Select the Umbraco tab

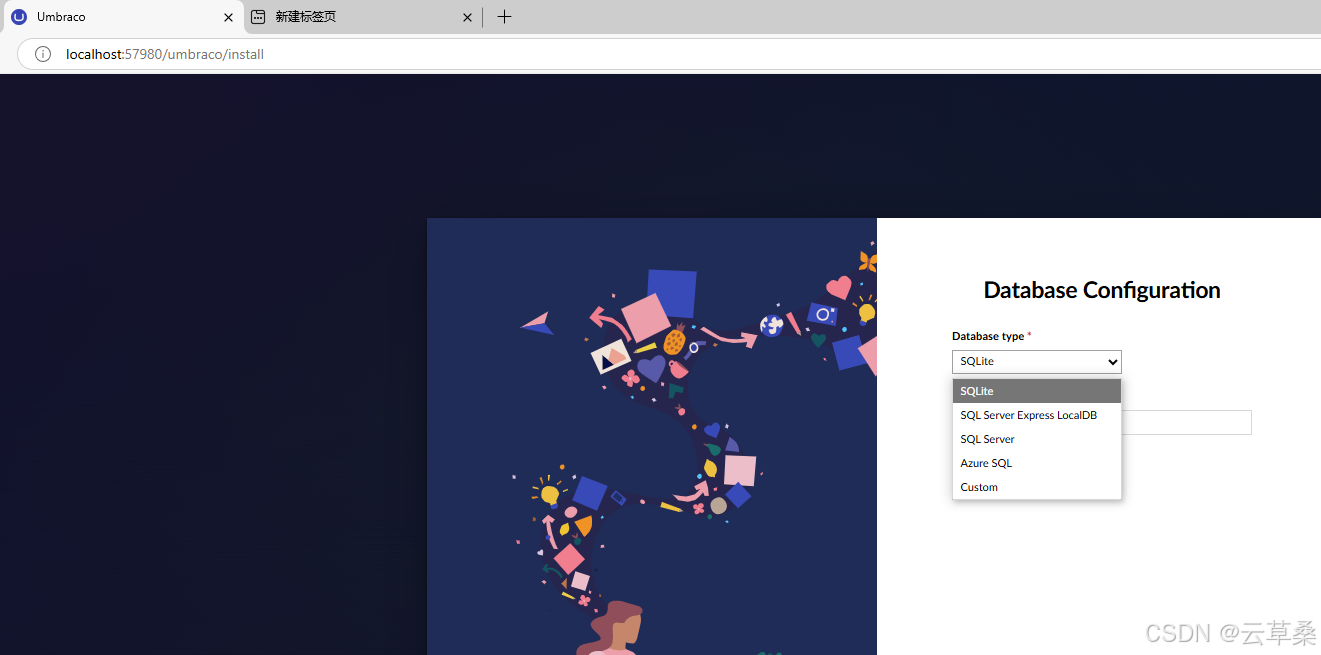[x=122, y=17]
